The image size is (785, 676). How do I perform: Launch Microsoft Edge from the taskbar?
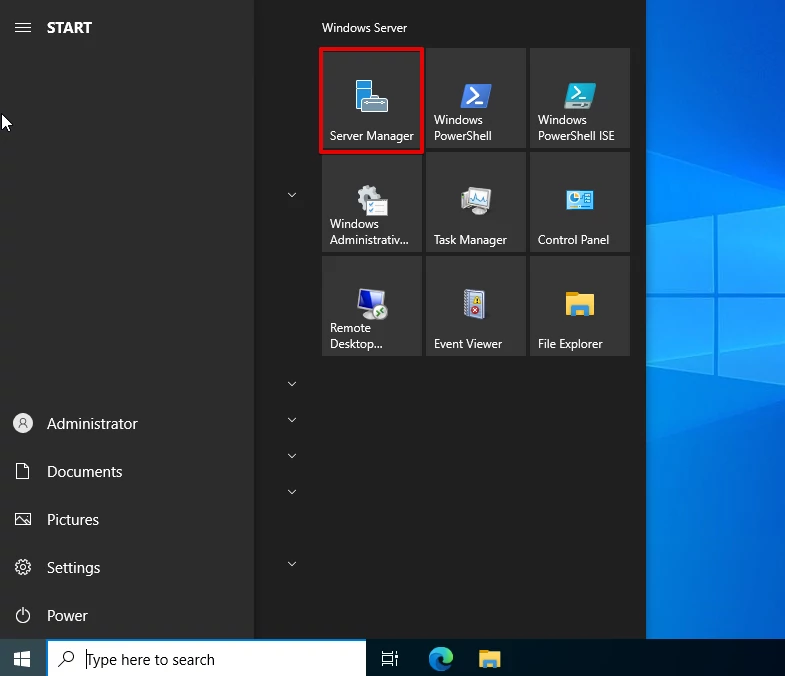(x=441, y=658)
